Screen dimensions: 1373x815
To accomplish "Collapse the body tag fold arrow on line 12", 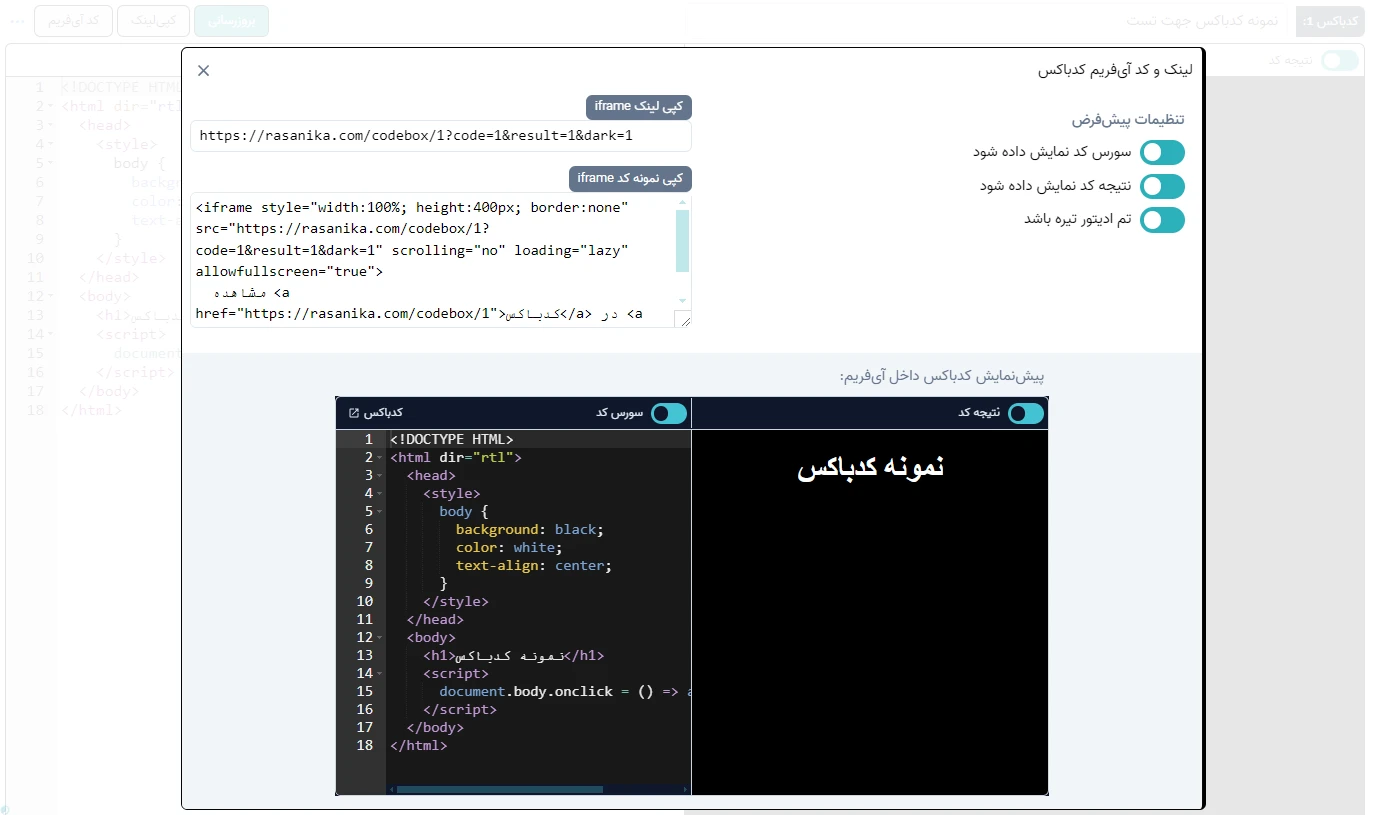I will point(380,638).
